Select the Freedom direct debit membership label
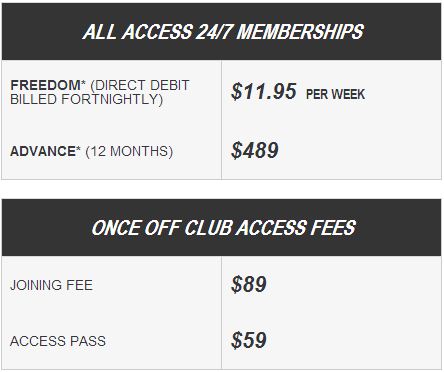This screenshot has width=444, height=372. tap(100, 92)
